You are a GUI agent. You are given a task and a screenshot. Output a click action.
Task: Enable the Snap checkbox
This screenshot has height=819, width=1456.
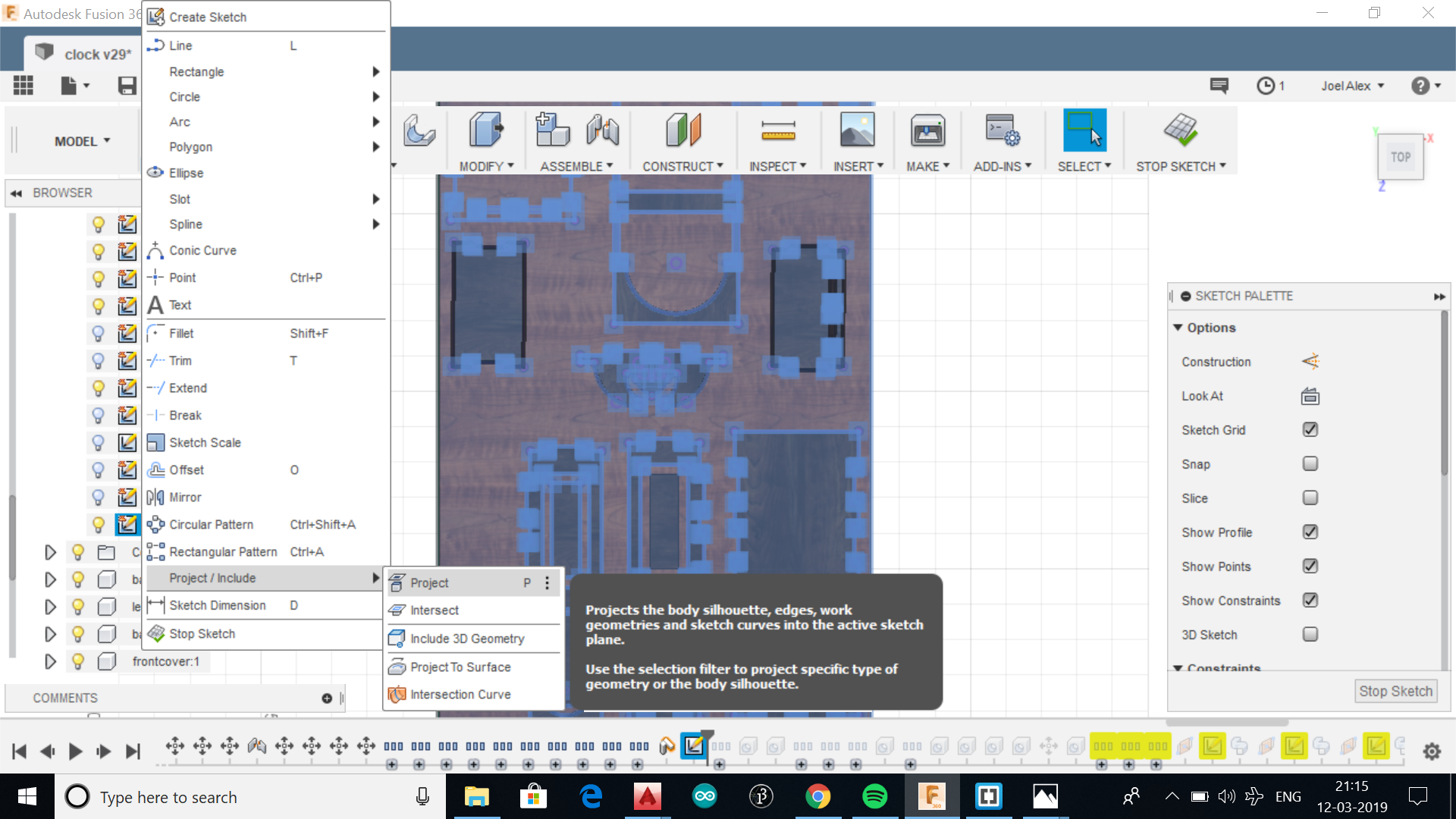coord(1310,464)
